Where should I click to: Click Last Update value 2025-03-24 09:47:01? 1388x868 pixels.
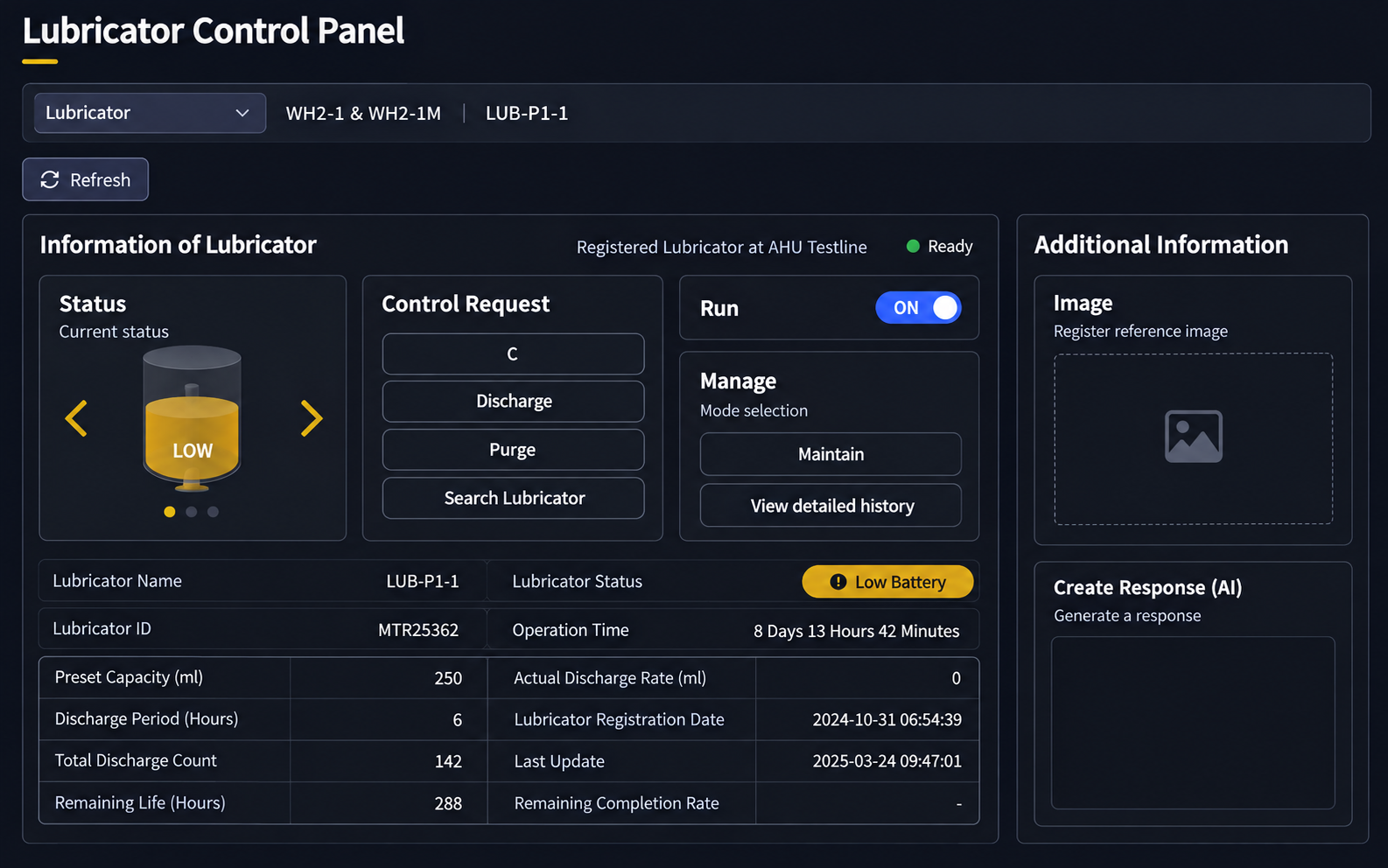click(887, 761)
